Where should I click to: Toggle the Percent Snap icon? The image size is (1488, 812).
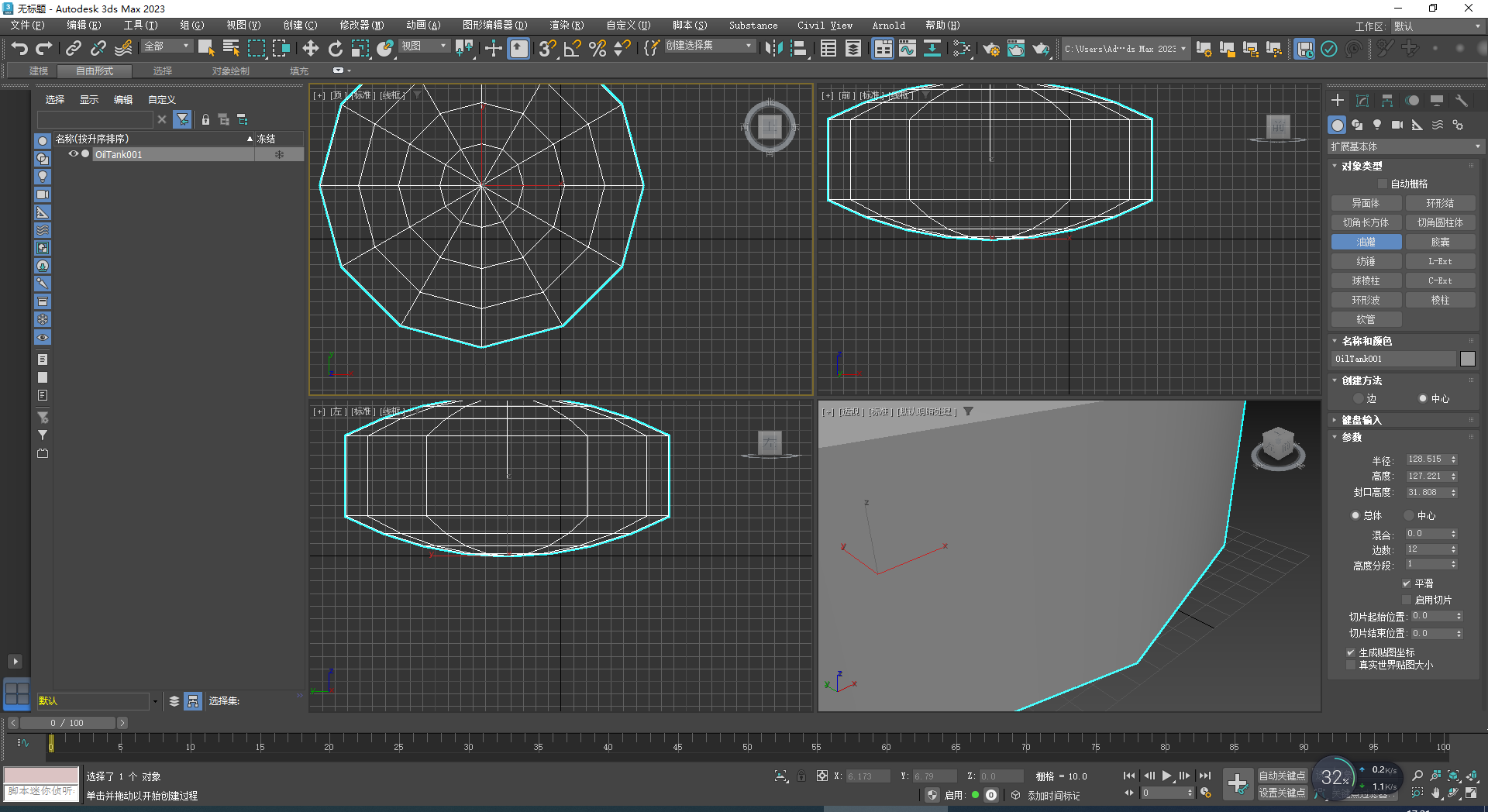598,49
